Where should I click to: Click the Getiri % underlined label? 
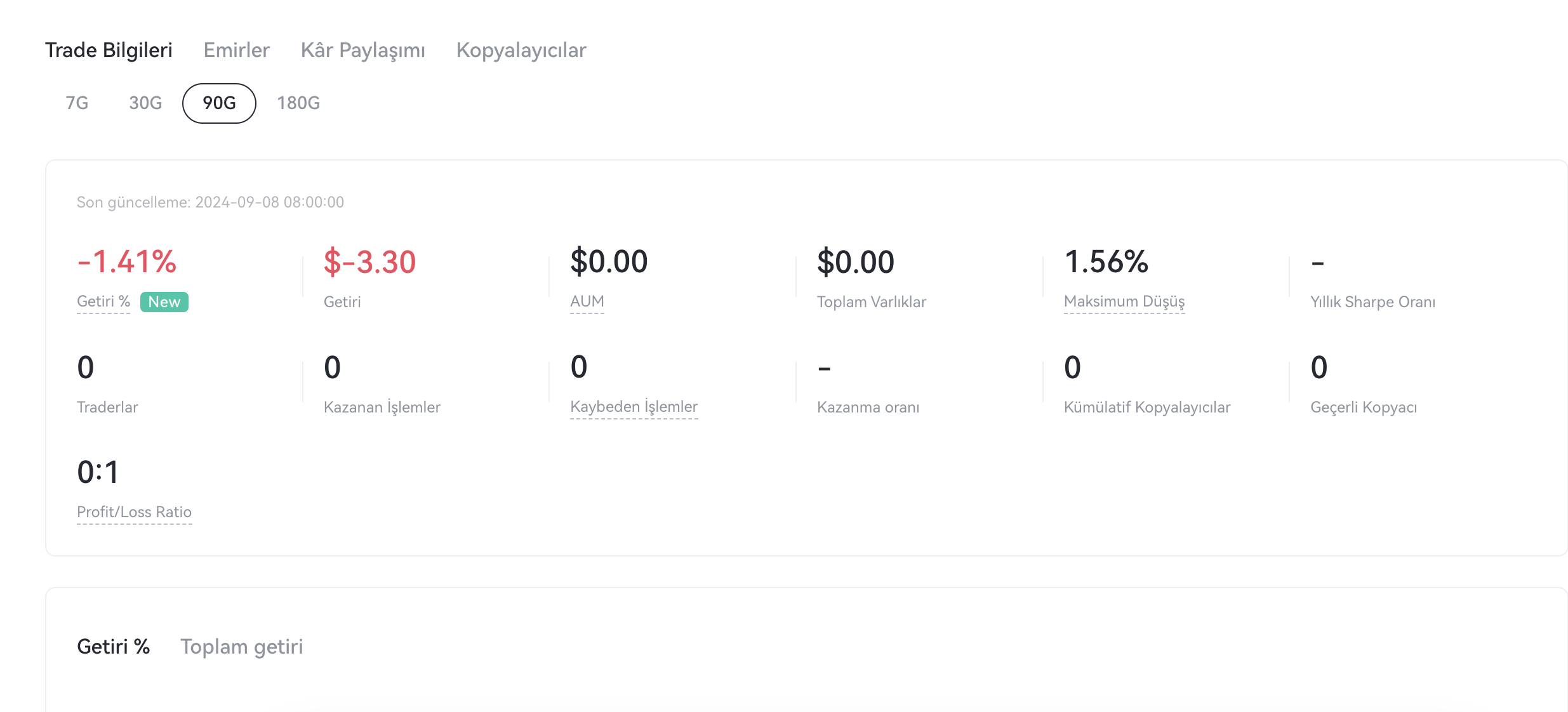click(103, 301)
